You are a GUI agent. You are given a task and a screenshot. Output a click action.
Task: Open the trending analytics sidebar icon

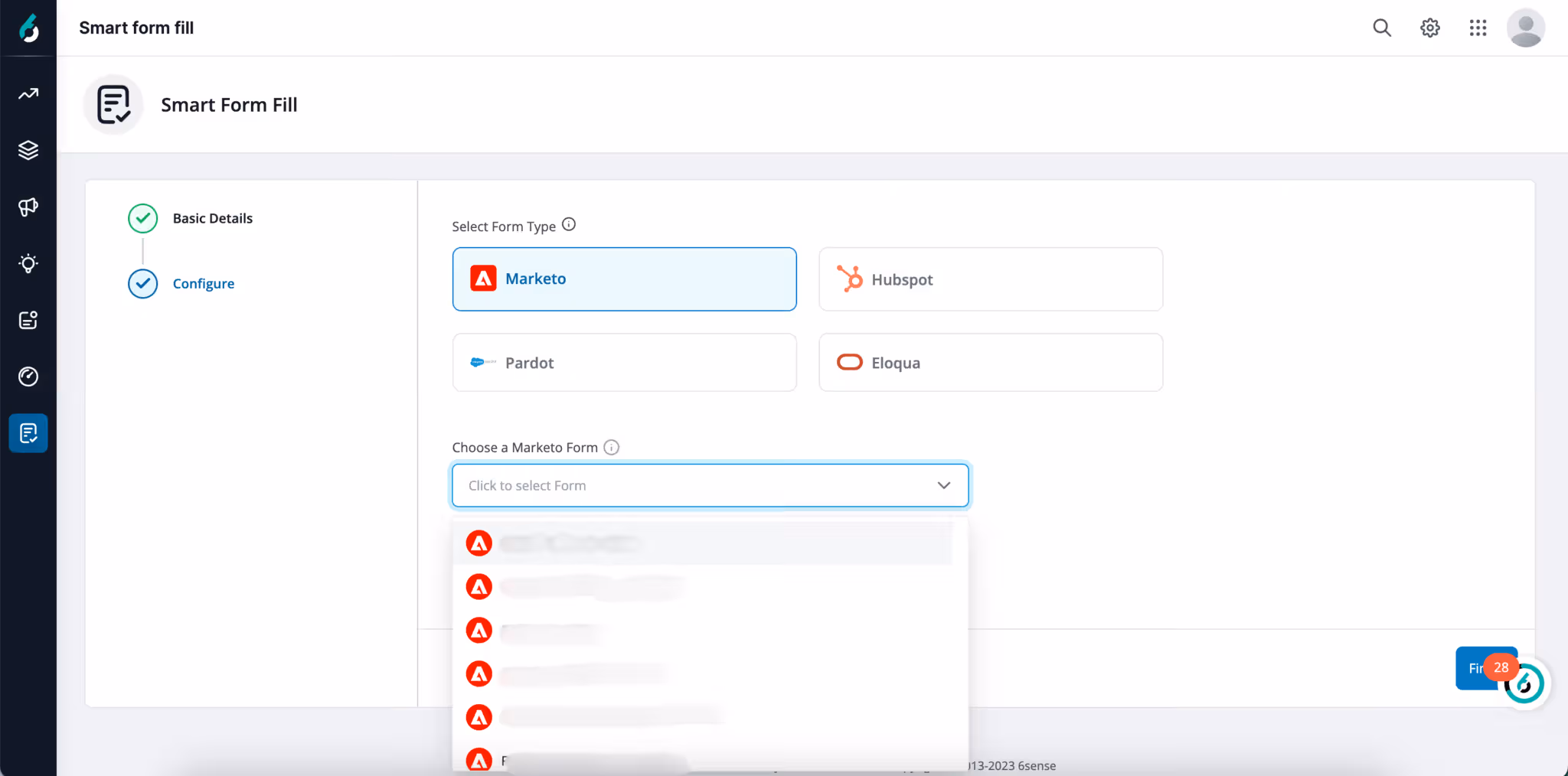(x=28, y=93)
